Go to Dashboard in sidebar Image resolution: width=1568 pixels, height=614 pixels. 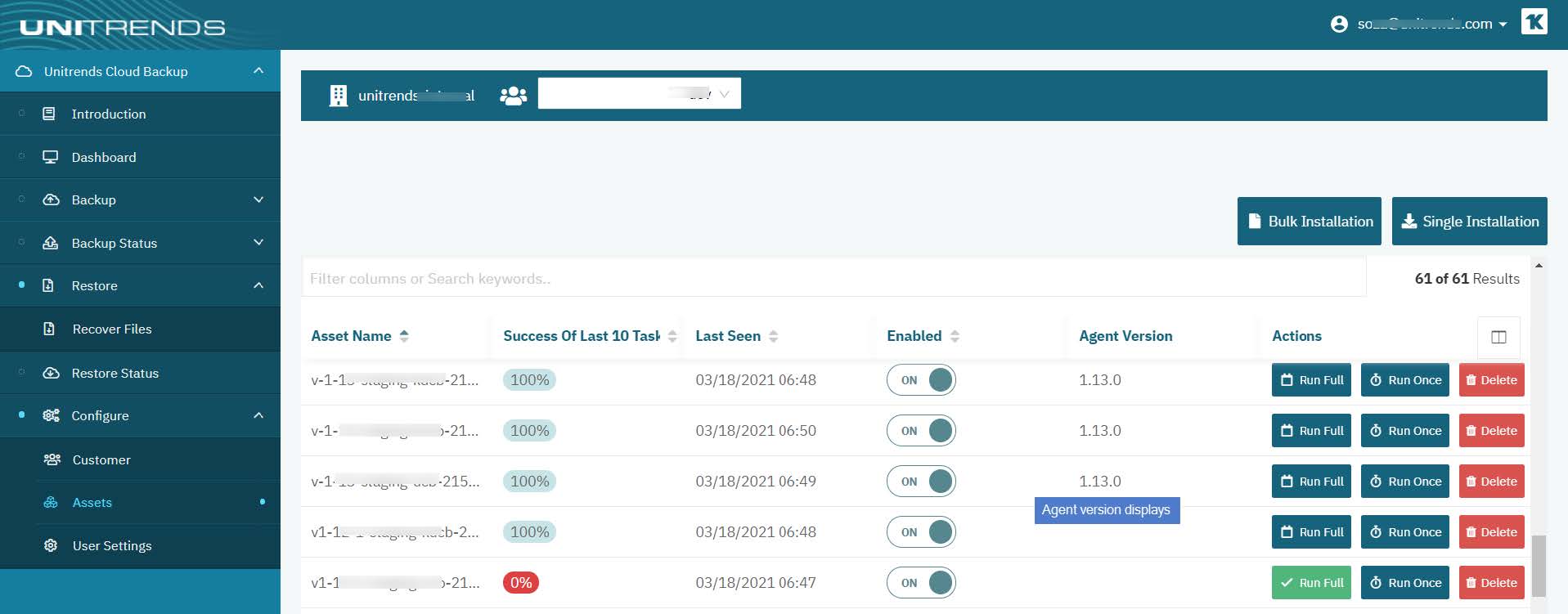(x=104, y=157)
